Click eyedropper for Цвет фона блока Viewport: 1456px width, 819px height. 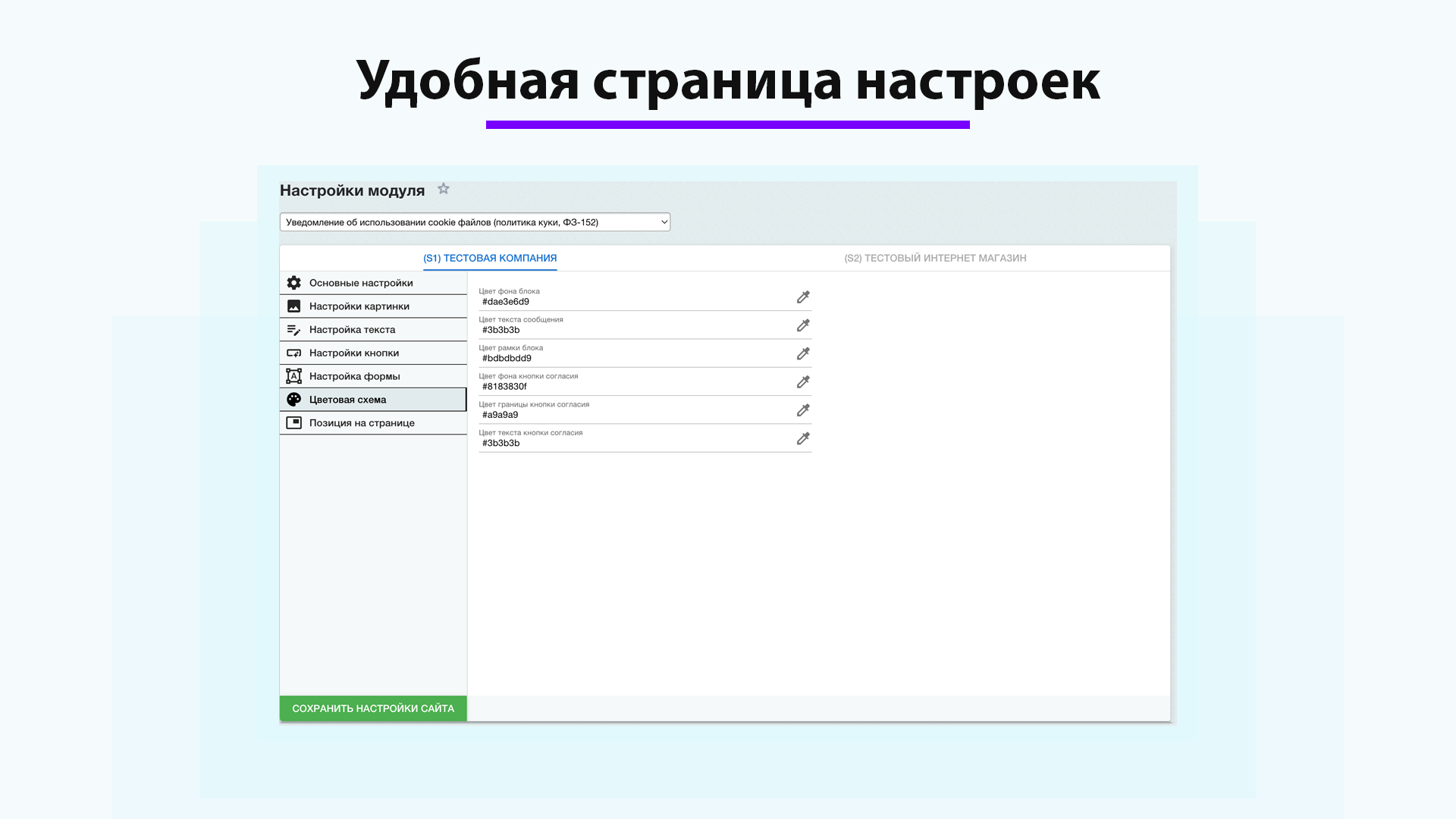click(802, 297)
